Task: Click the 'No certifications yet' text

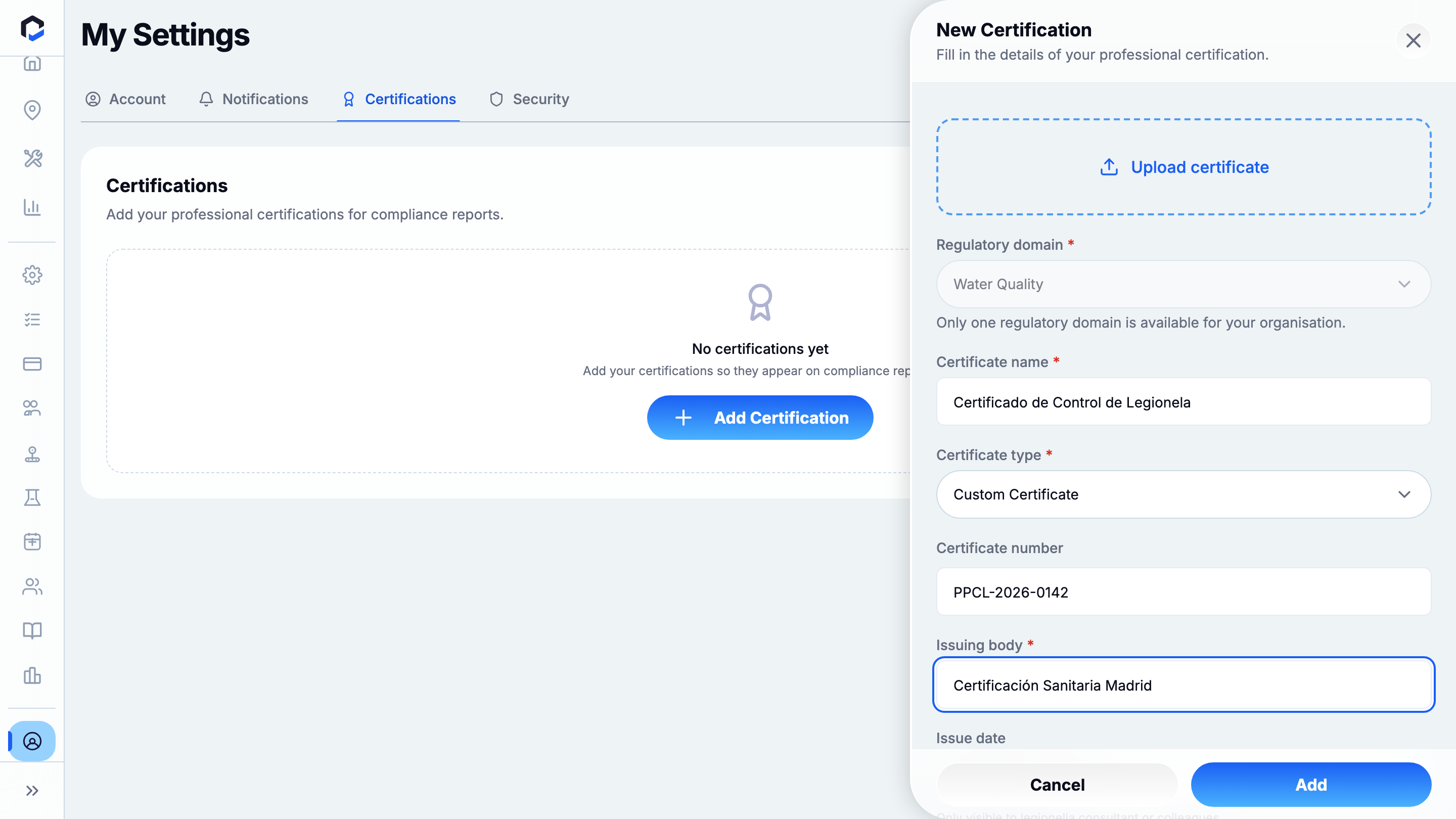Action: [760, 349]
